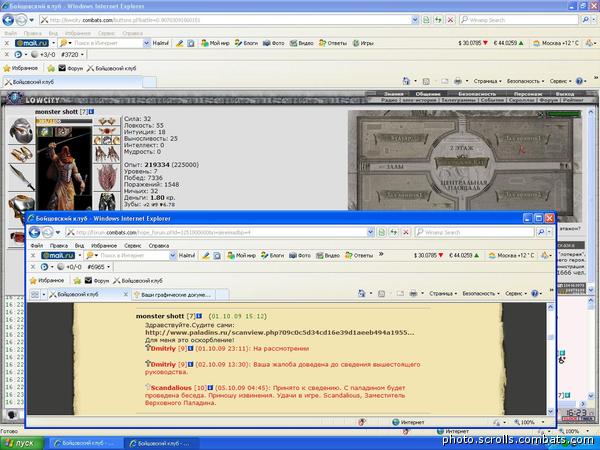Screen dimensions: 600x450
Task: Open address bar dropdown in front window
Action: [x=370, y=232]
